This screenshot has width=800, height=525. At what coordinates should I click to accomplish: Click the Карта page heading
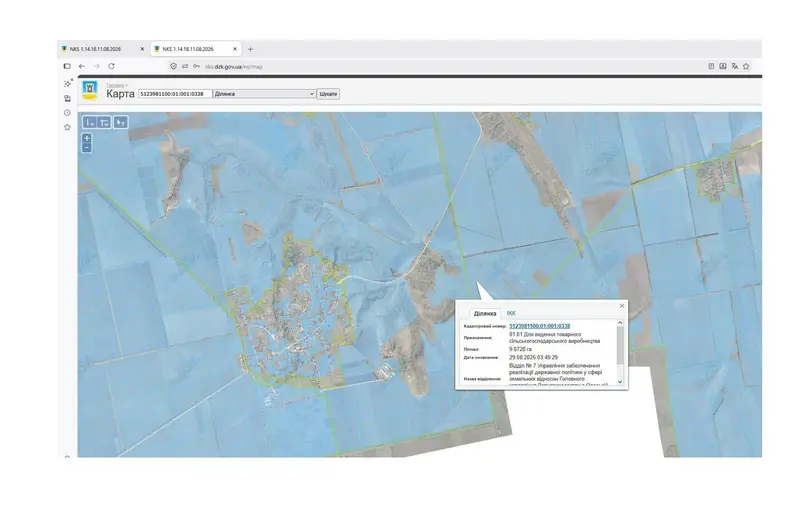coord(120,94)
